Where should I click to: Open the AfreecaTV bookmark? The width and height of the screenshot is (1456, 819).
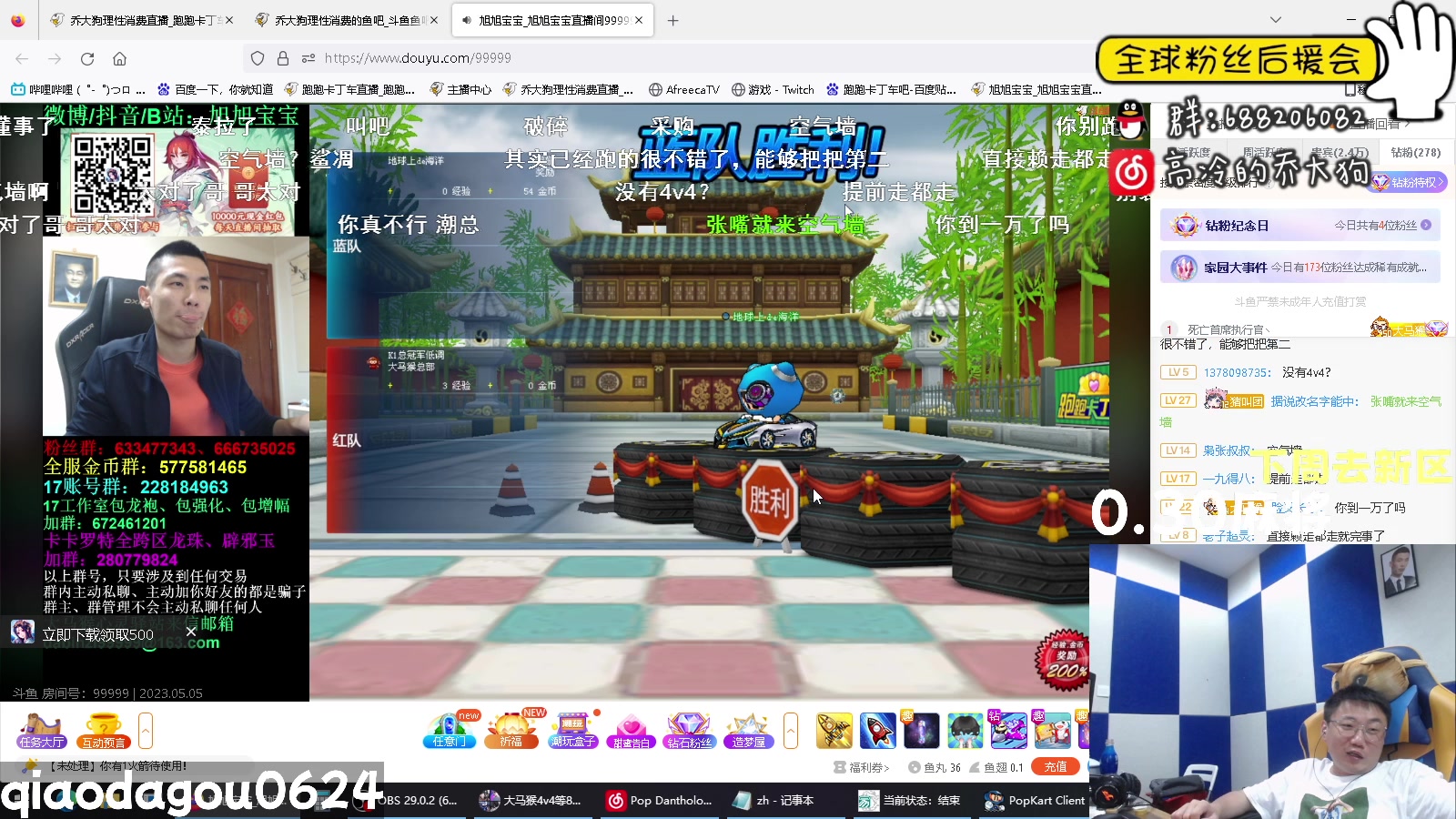[684, 89]
